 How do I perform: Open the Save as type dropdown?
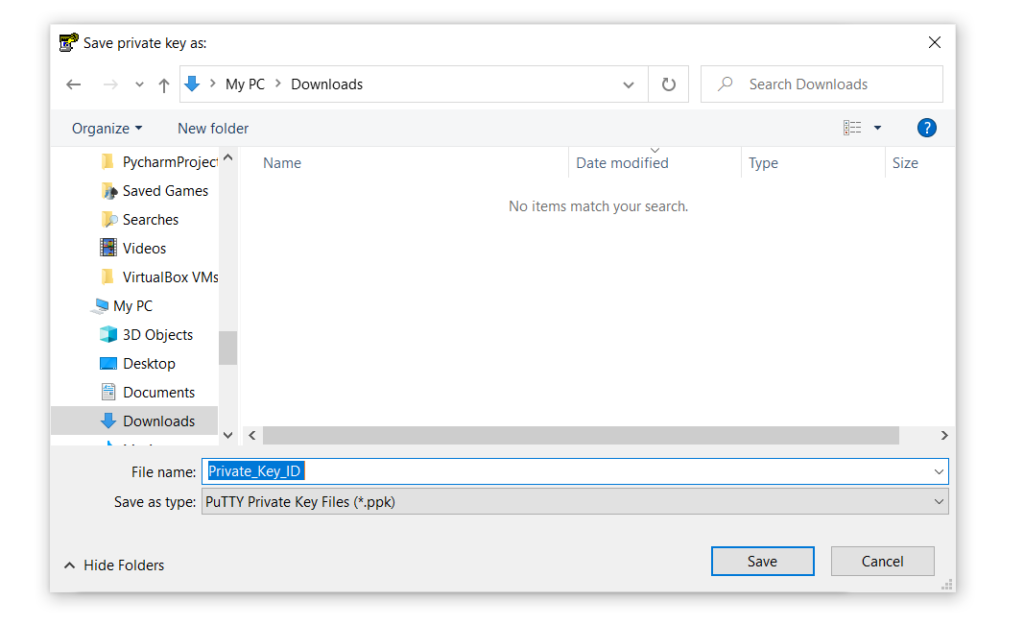click(938, 502)
